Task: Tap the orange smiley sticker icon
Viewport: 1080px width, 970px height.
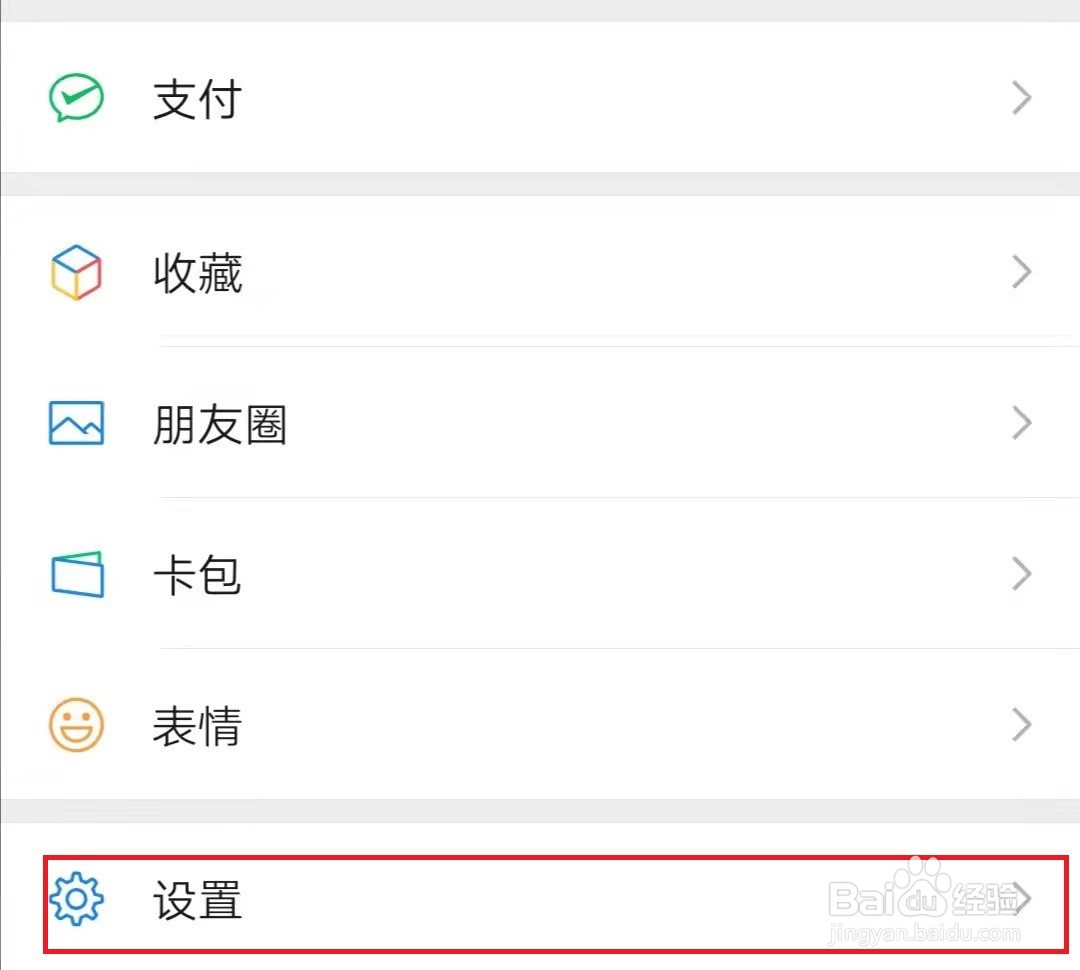Action: coord(76,725)
